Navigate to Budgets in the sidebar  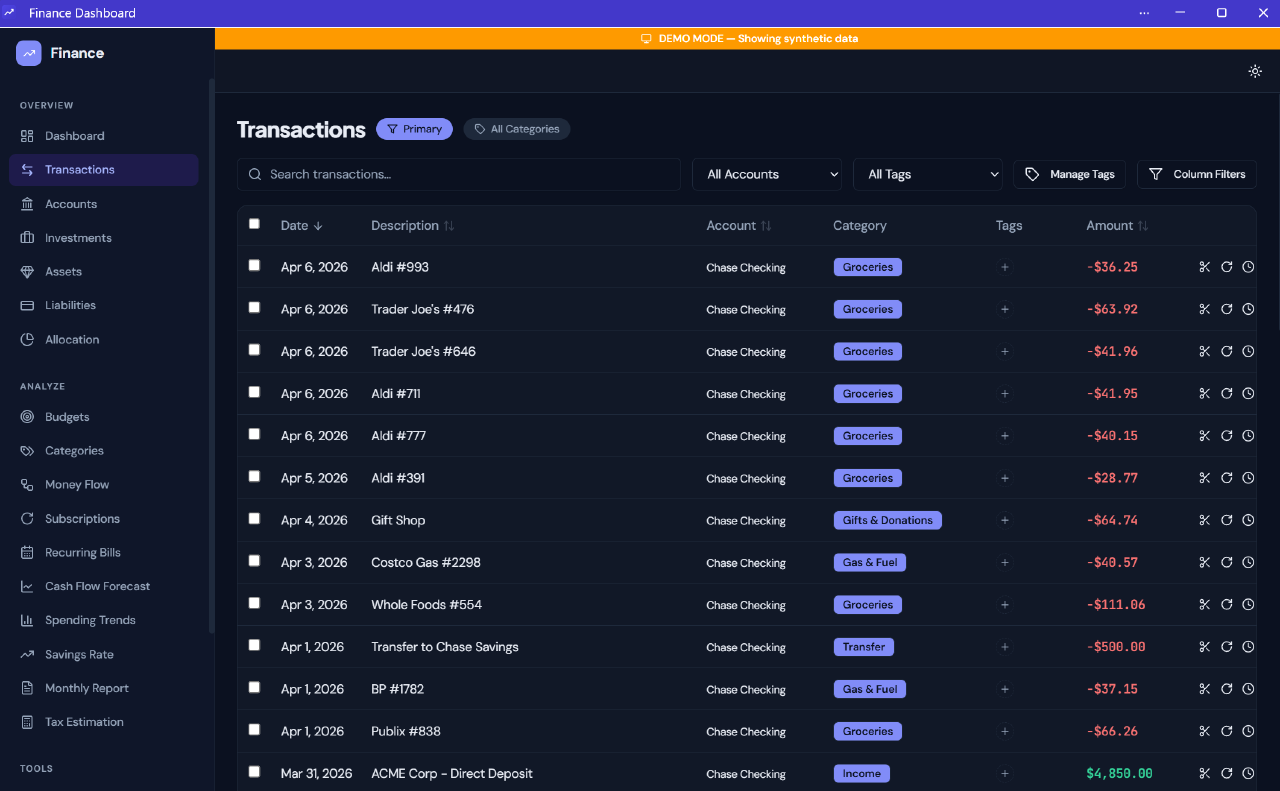tap(66, 417)
